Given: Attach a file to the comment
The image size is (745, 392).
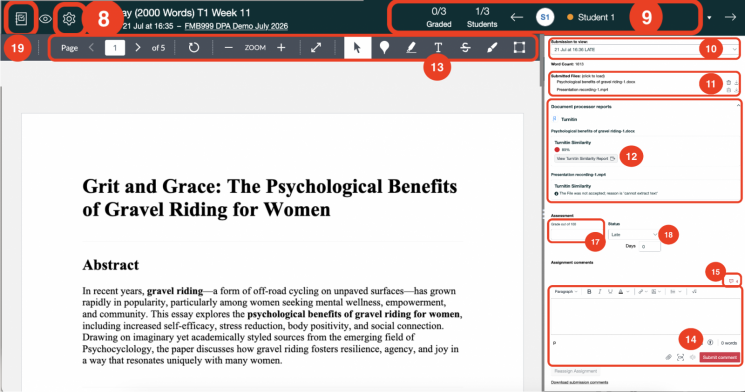Looking at the screenshot, I should [x=669, y=357].
